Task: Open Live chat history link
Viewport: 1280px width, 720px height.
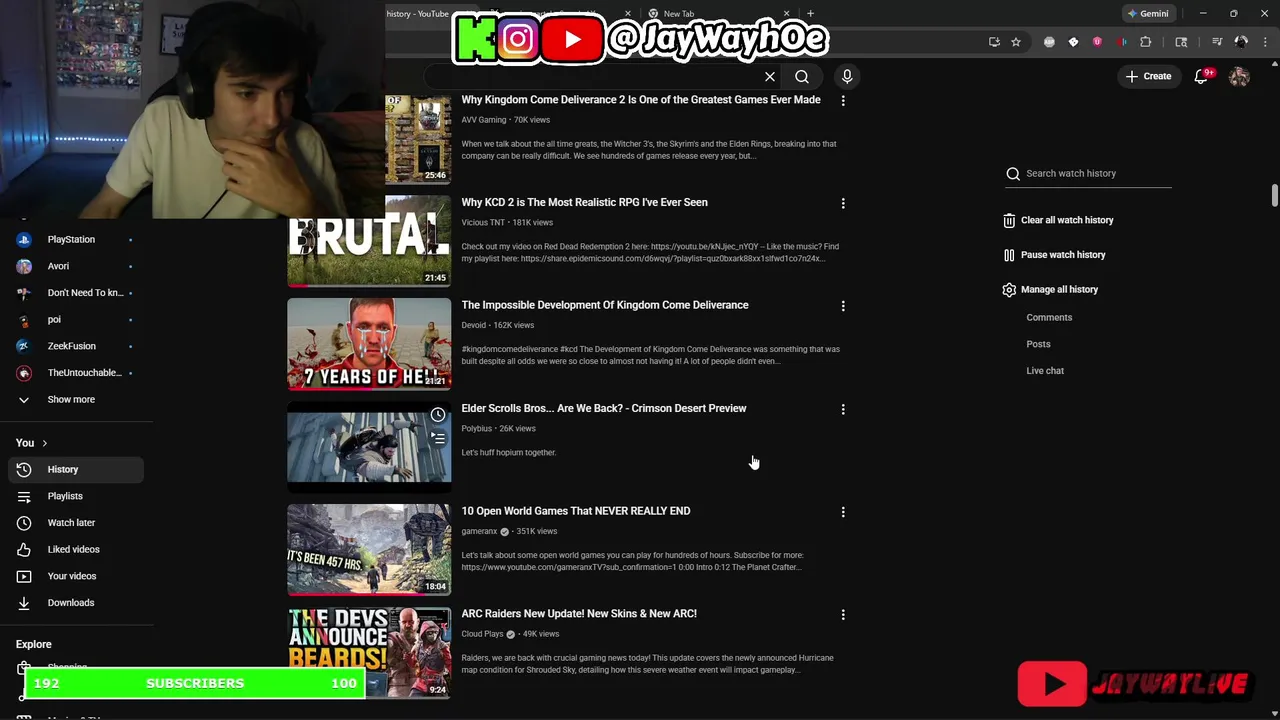Action: point(1045,371)
